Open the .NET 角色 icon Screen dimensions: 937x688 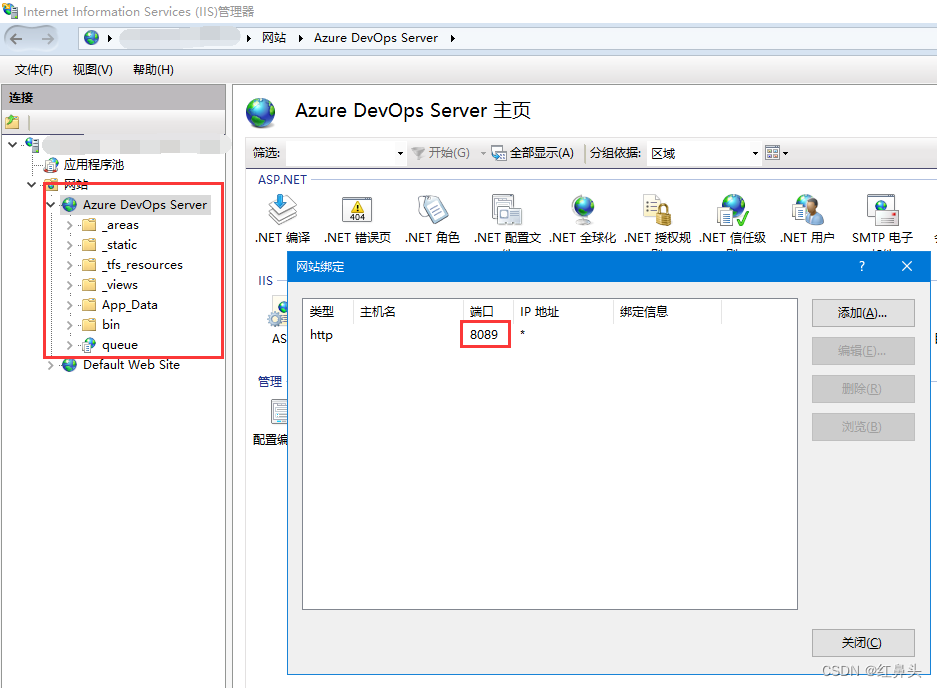tap(433, 219)
